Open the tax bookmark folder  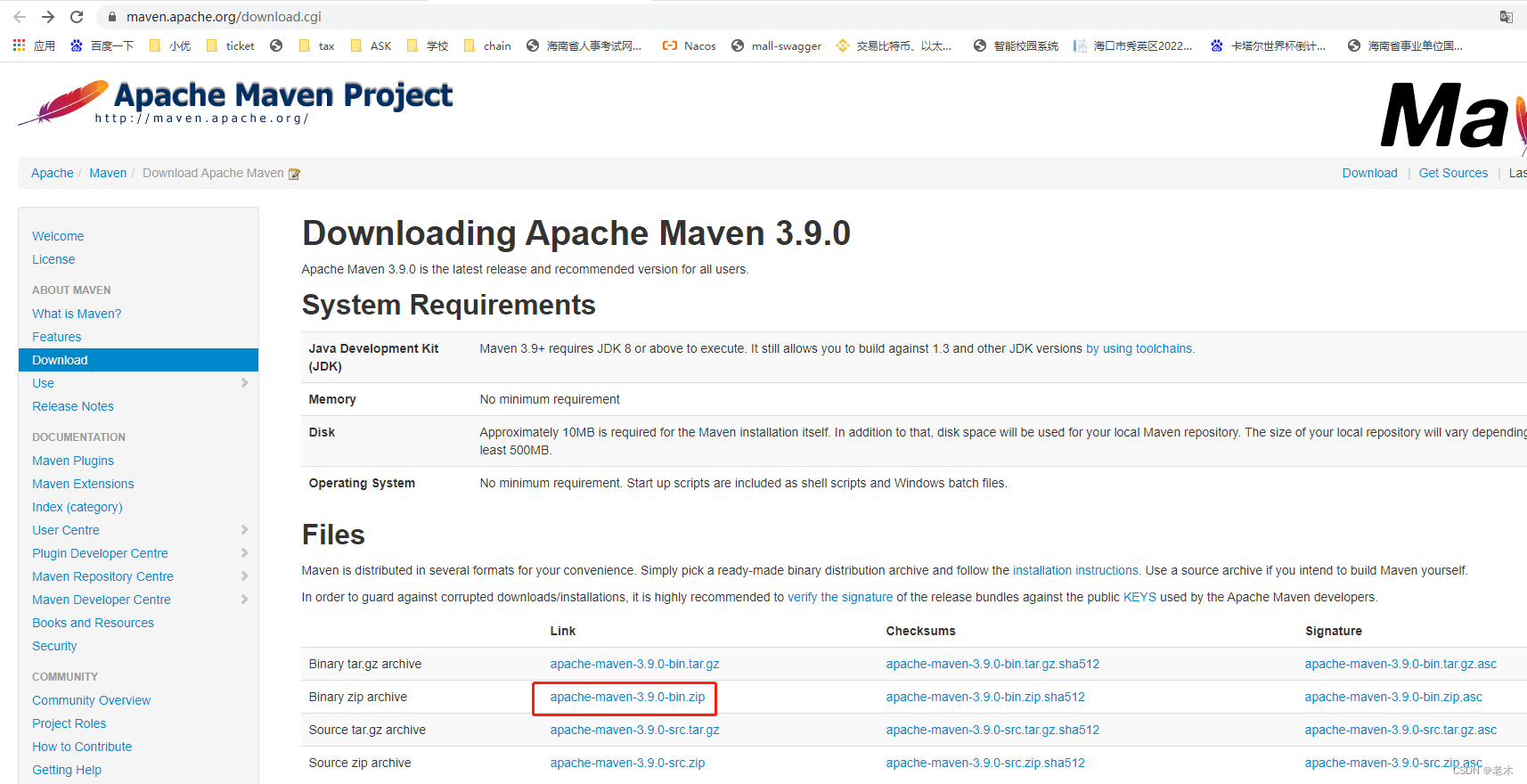316,45
